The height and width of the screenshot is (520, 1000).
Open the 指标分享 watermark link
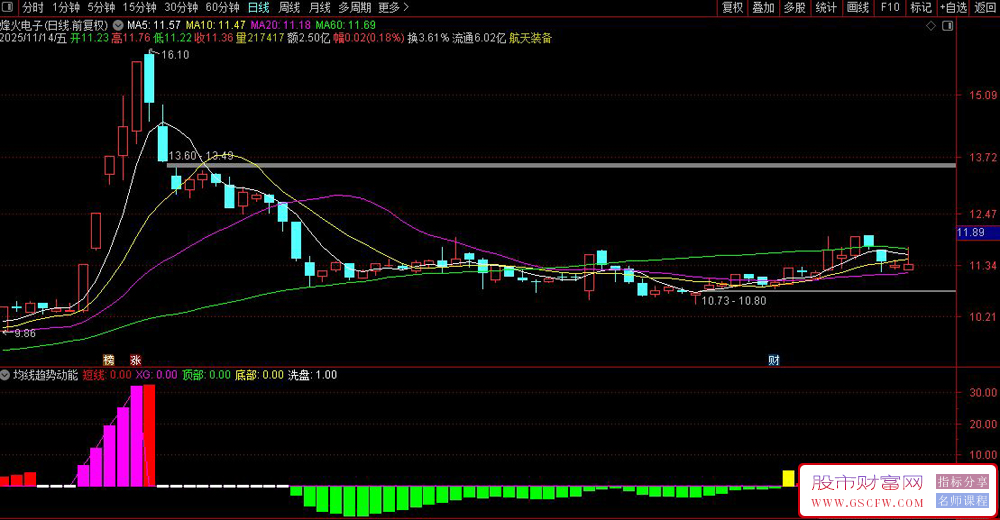(x=961, y=482)
